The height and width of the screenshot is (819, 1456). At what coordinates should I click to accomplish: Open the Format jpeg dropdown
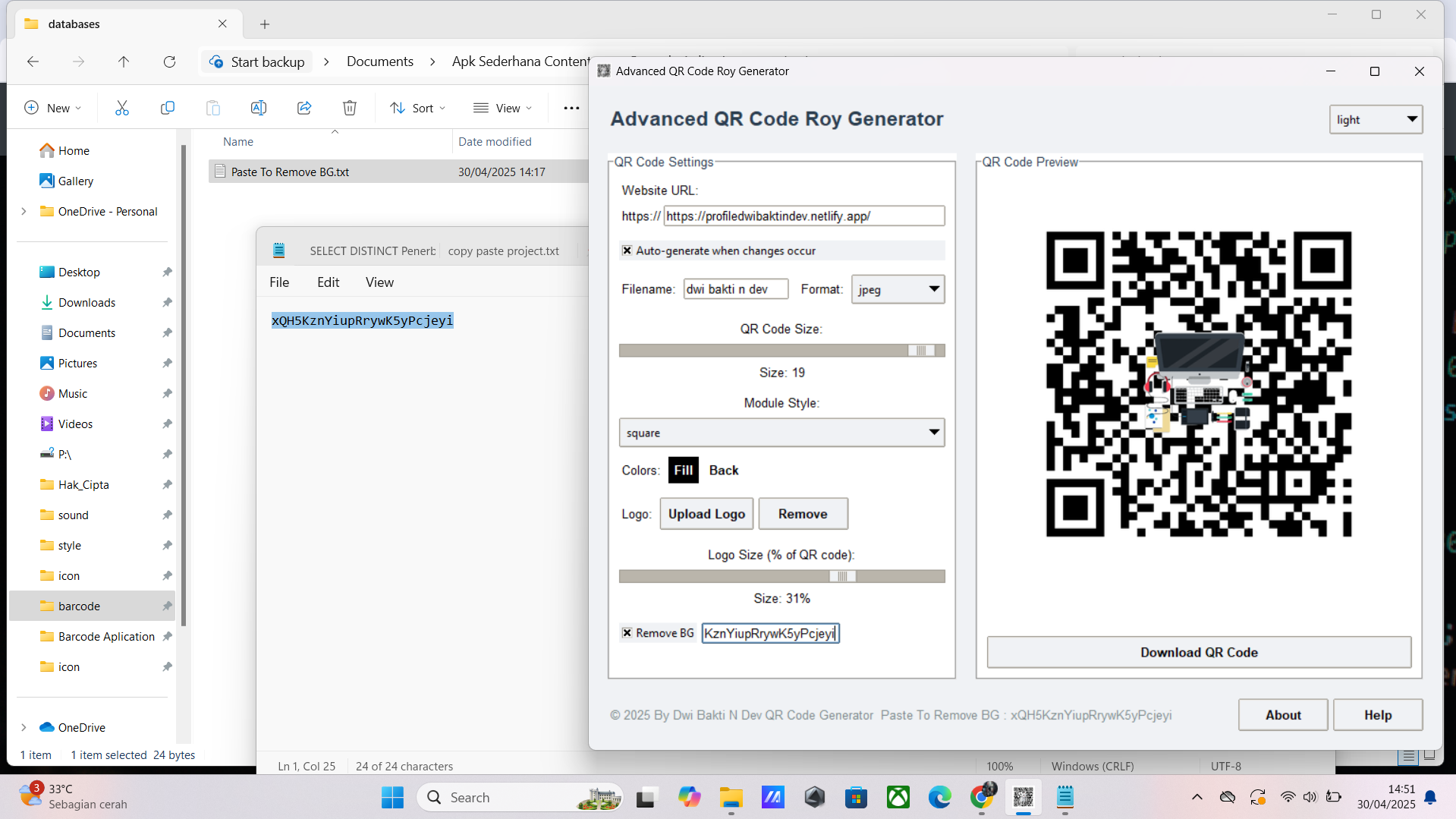(x=898, y=289)
